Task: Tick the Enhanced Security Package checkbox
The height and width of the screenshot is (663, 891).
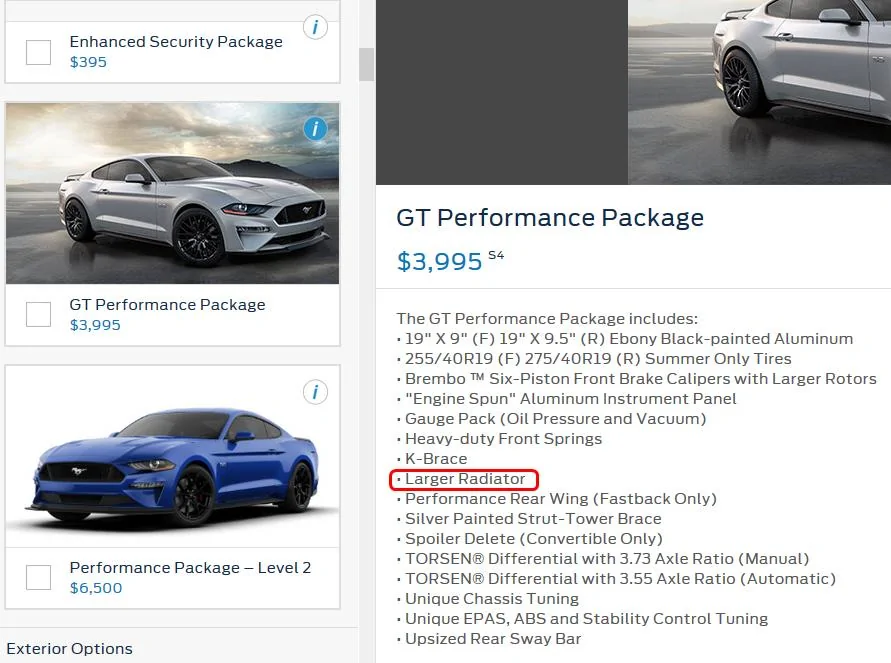Action: pos(39,52)
